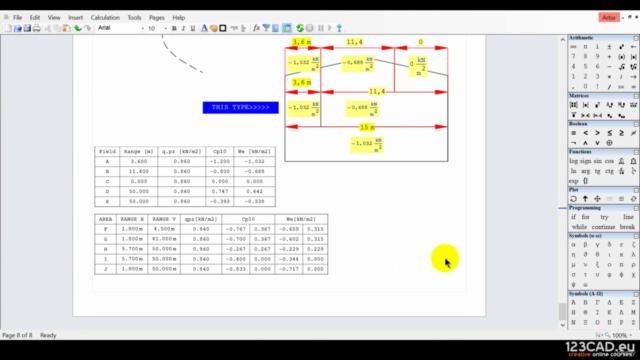The image size is (640, 360).
Task: Insert the log function
Action: (x=574, y=161)
